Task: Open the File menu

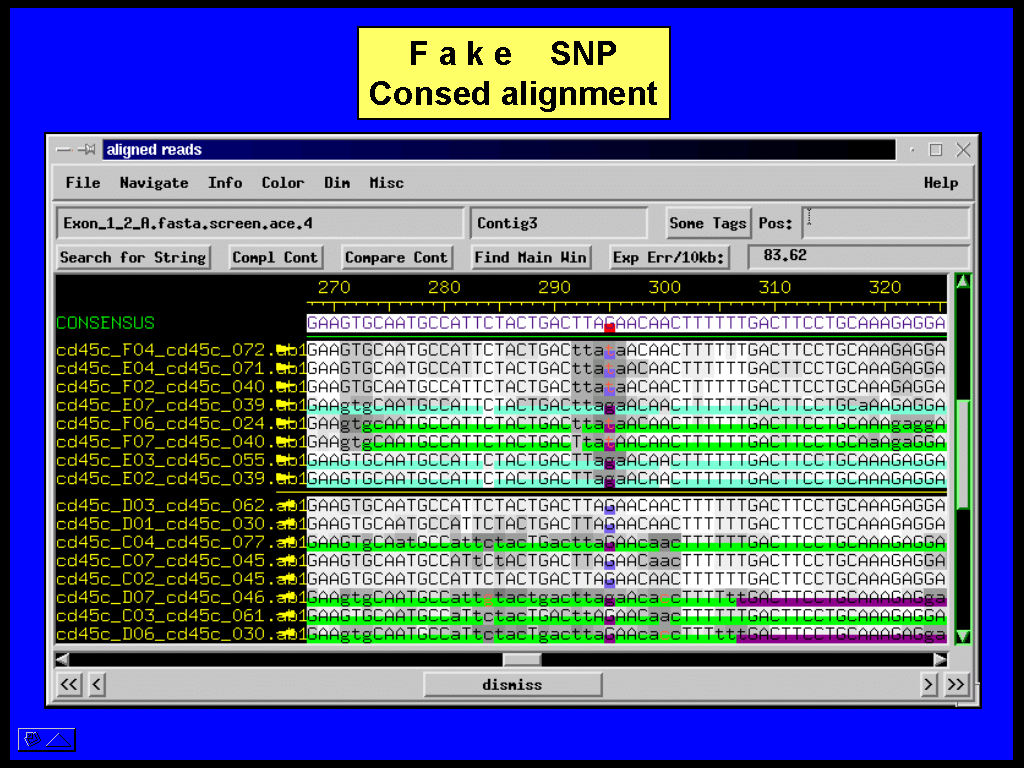Action: click(83, 183)
